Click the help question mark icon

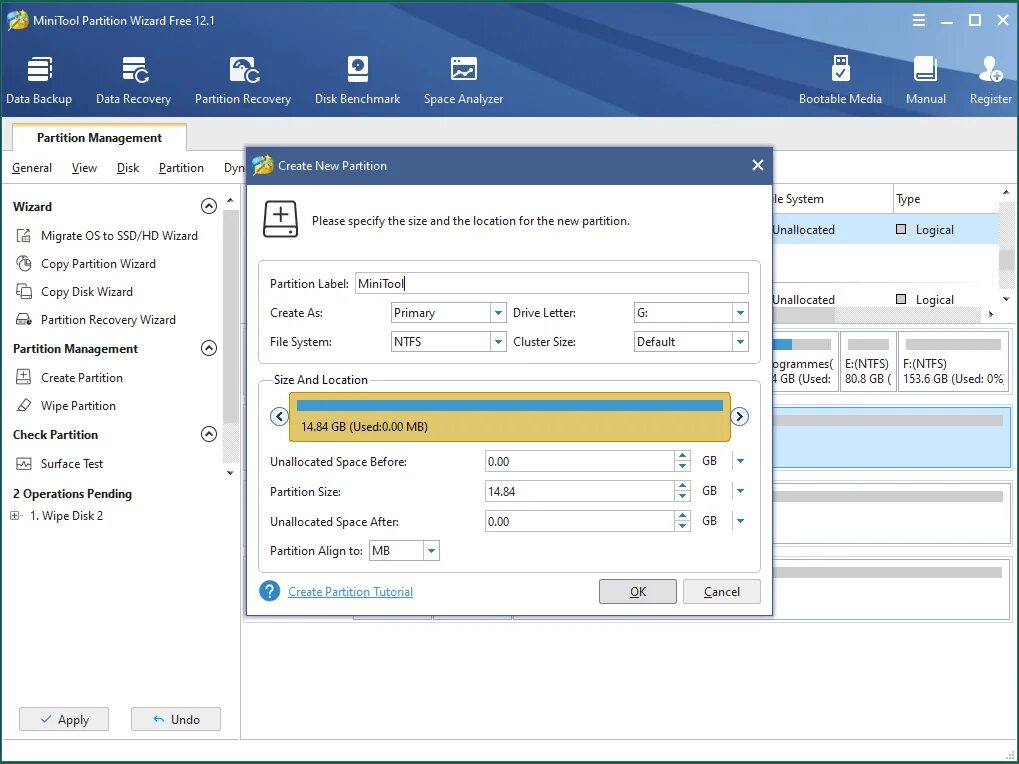click(x=270, y=591)
